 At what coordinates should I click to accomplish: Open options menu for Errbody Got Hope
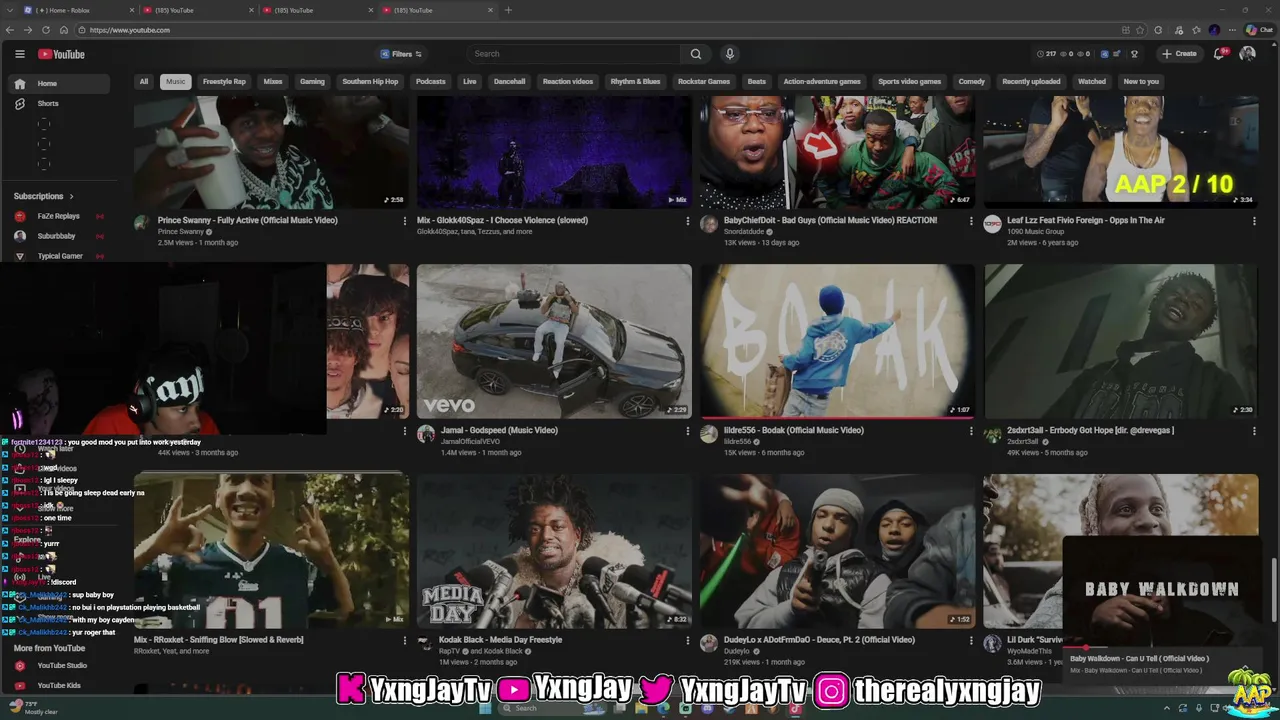pyautogui.click(x=1254, y=431)
